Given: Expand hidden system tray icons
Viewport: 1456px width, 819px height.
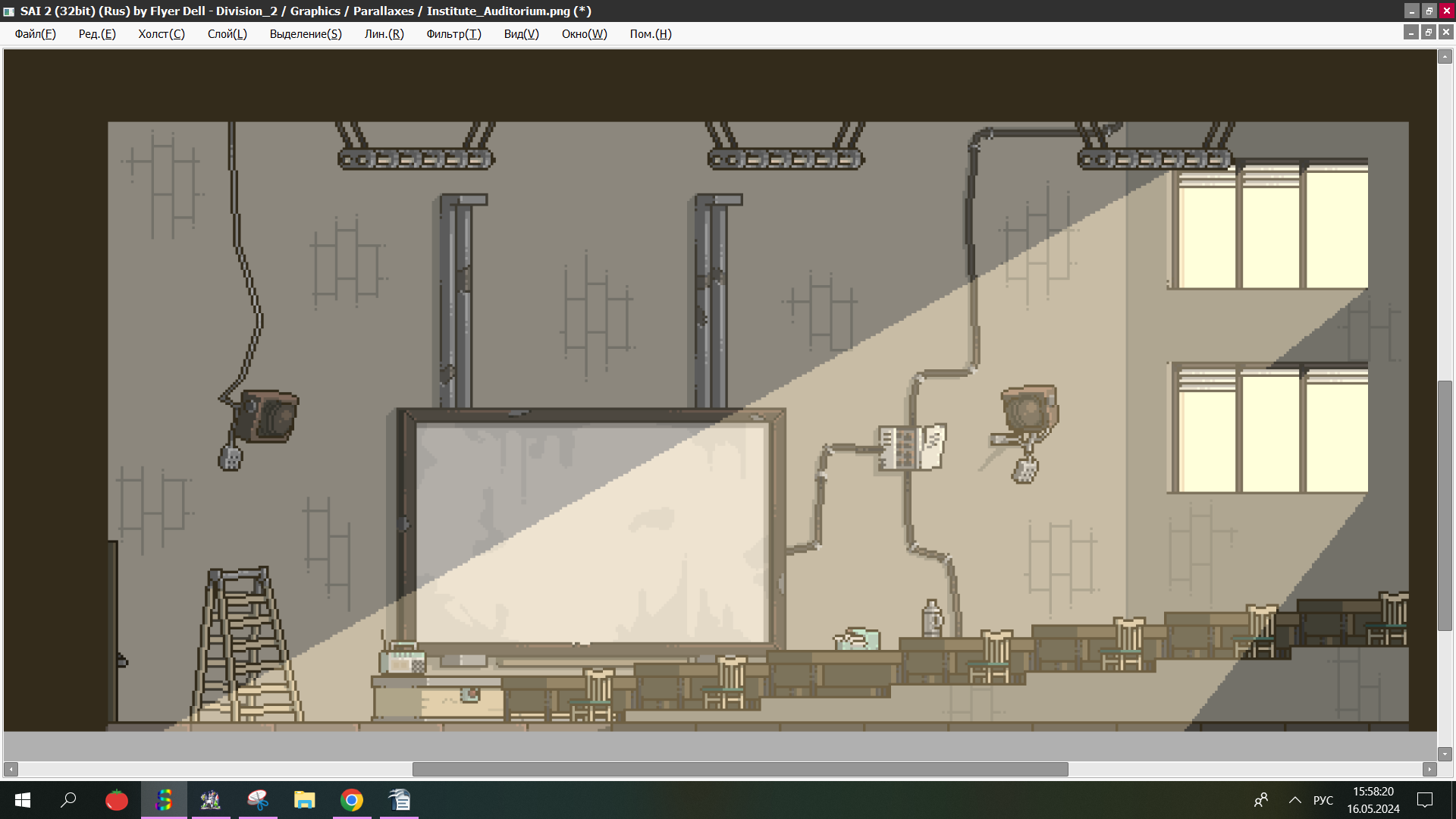Looking at the screenshot, I should point(1295,800).
